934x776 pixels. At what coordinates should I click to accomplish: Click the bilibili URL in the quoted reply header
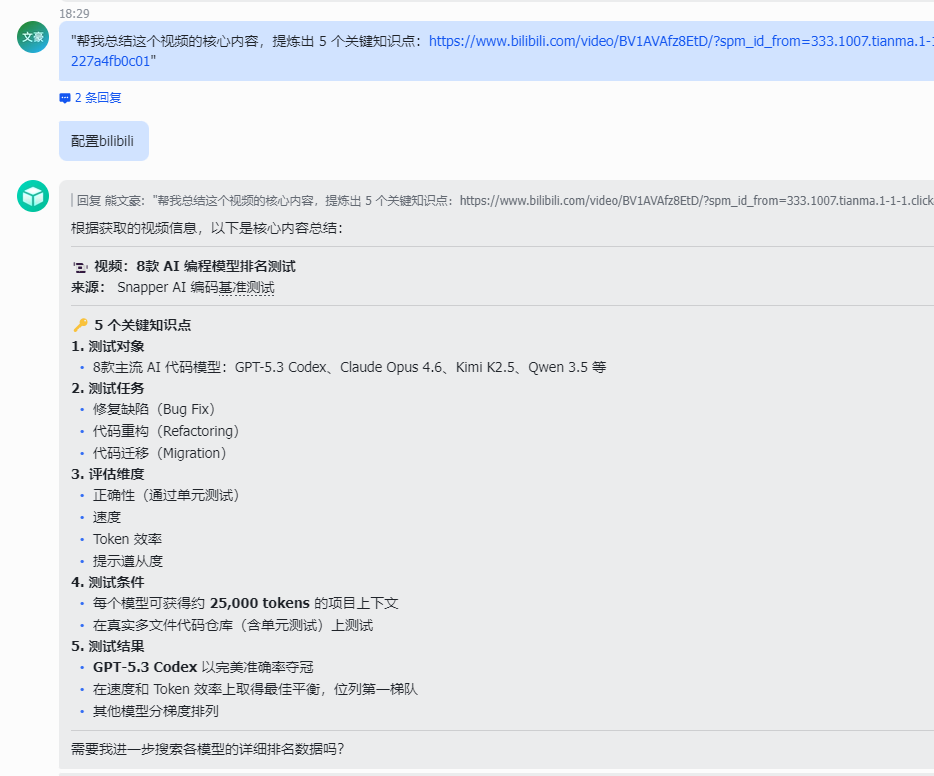click(x=660, y=199)
